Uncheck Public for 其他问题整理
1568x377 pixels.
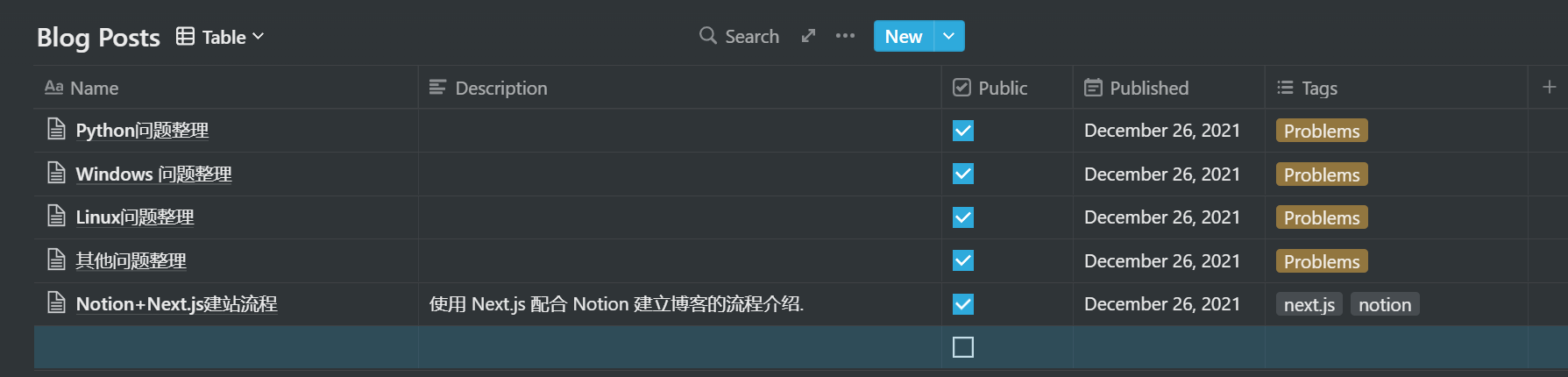[x=963, y=260]
